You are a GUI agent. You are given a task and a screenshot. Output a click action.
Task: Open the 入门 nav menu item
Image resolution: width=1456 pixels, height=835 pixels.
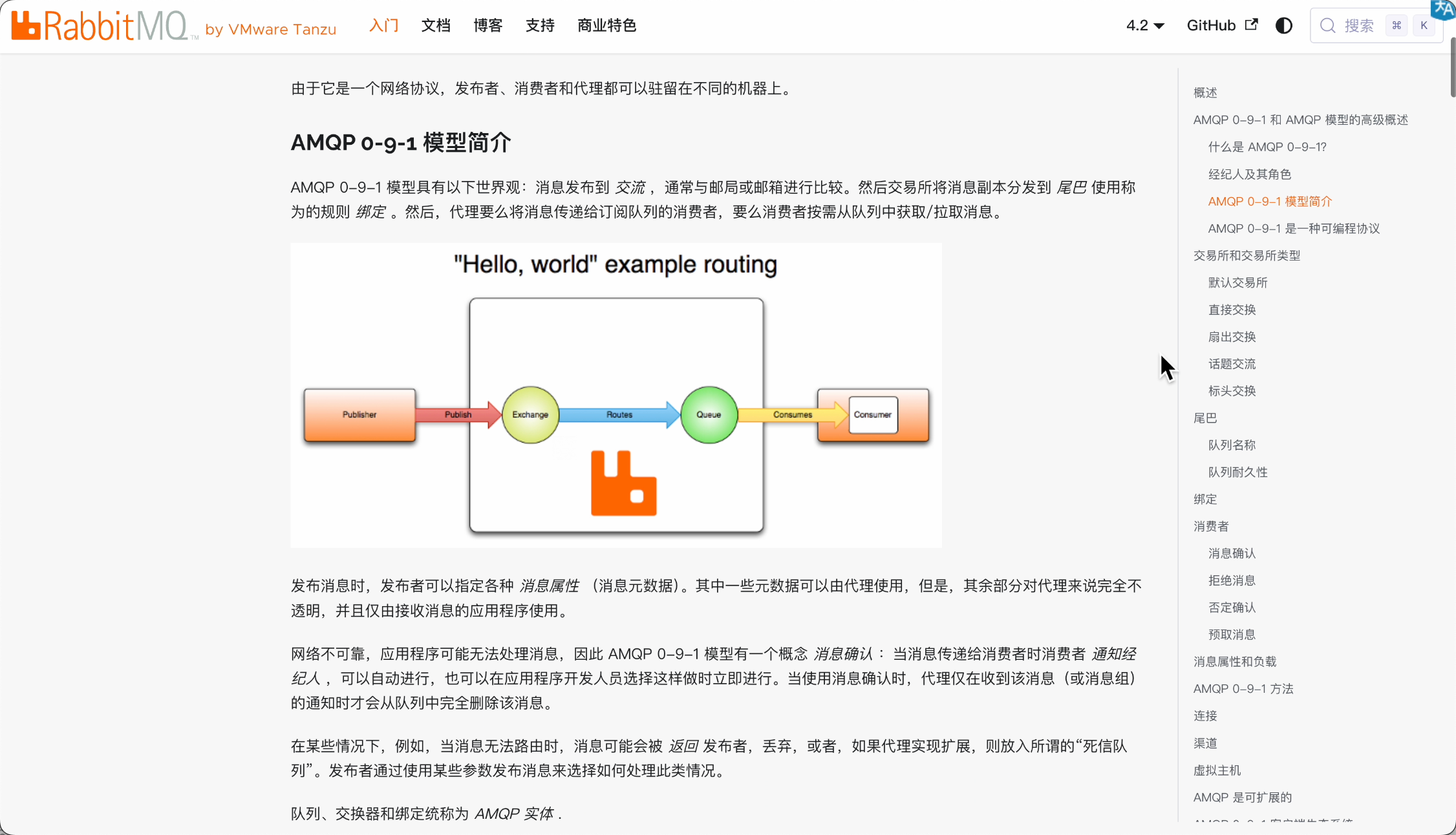tap(383, 25)
